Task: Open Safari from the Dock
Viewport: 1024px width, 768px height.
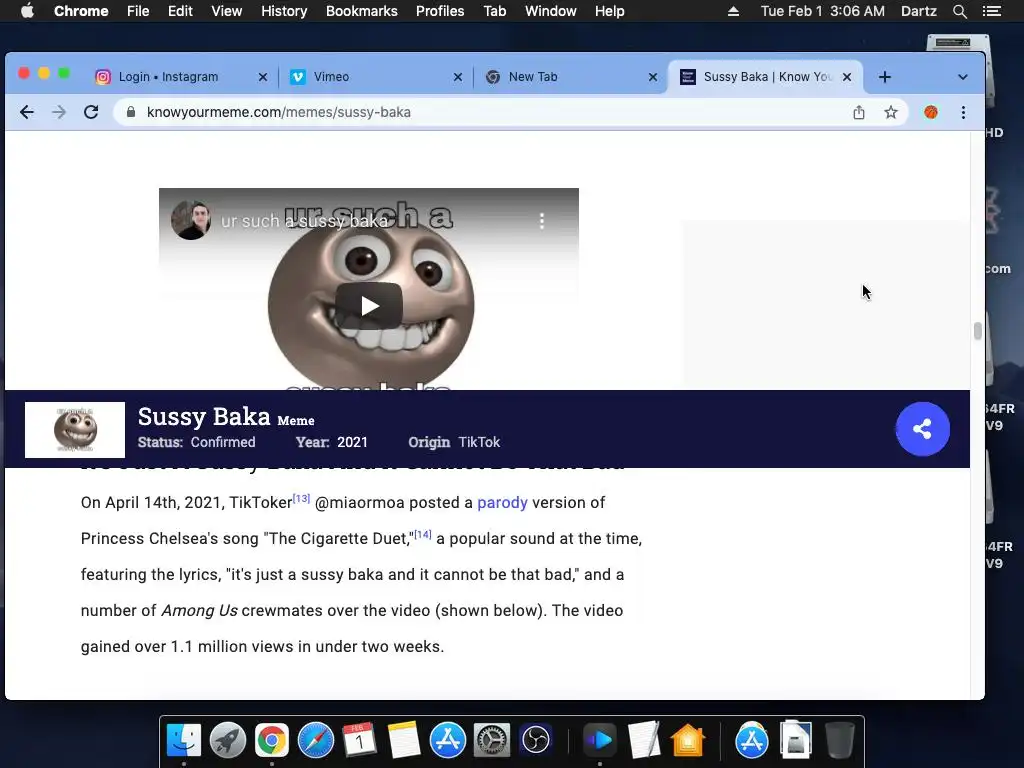Action: point(315,740)
